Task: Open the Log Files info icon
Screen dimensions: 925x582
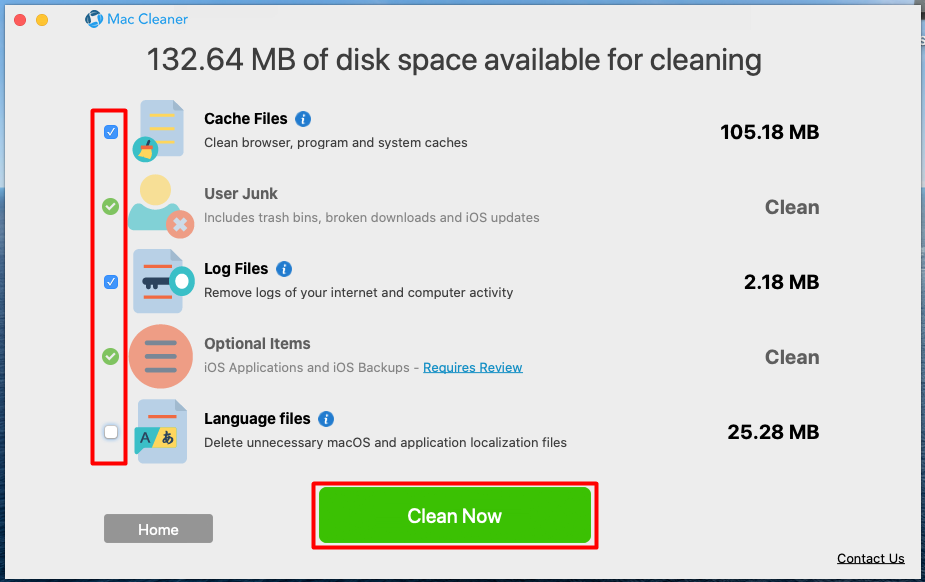Action: coord(284,269)
